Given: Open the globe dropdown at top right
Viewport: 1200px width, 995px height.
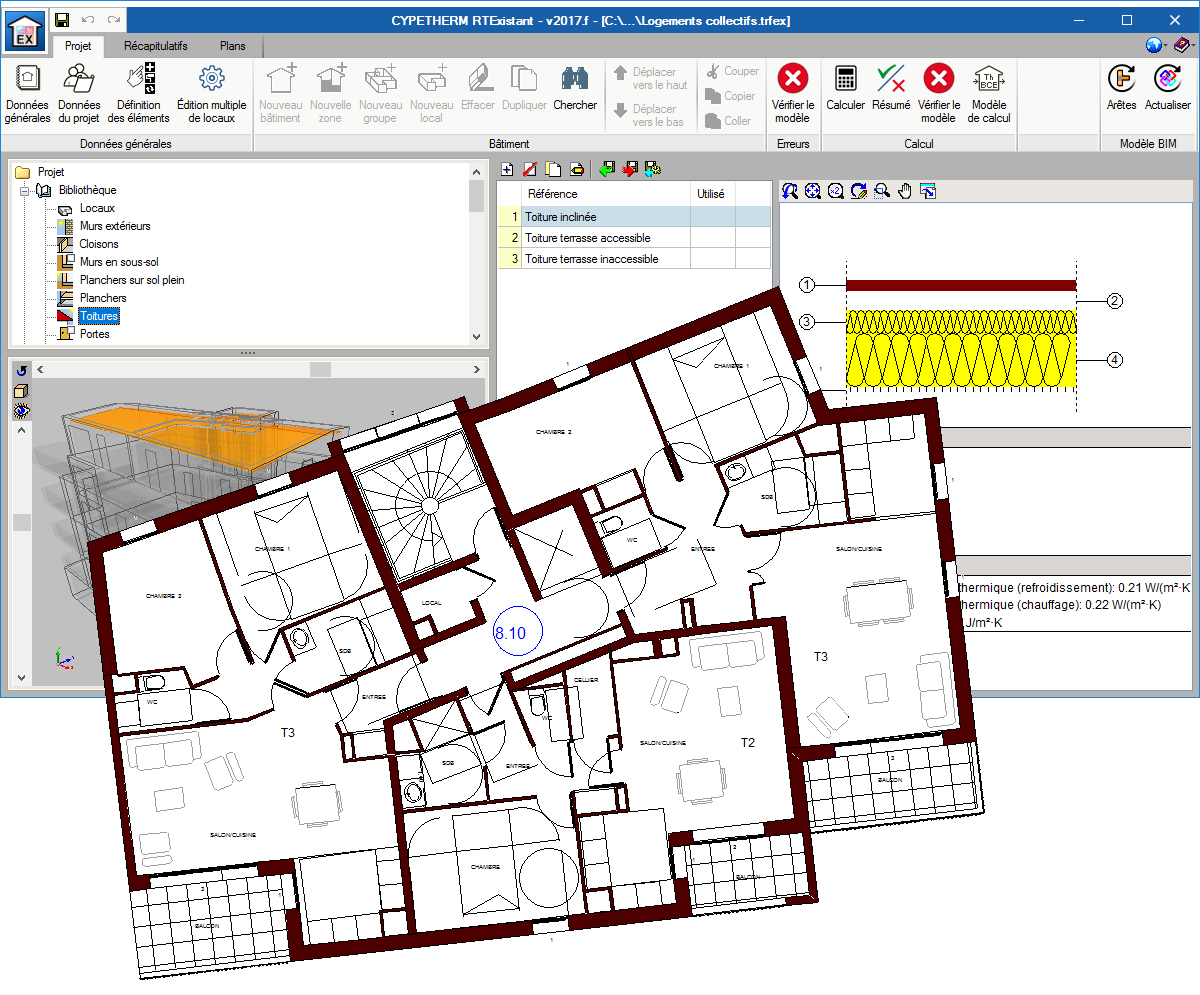Looking at the screenshot, I should (1157, 45).
